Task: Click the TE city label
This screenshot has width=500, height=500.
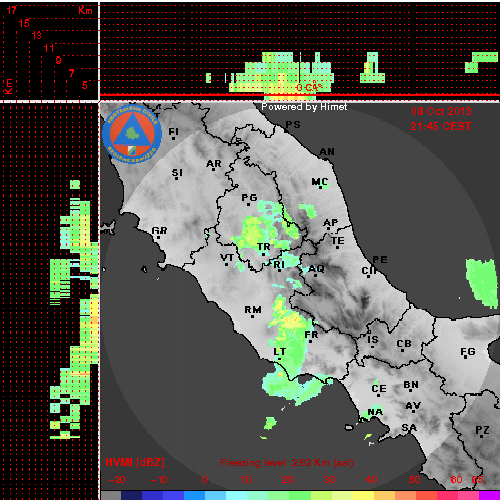Action: (x=338, y=241)
